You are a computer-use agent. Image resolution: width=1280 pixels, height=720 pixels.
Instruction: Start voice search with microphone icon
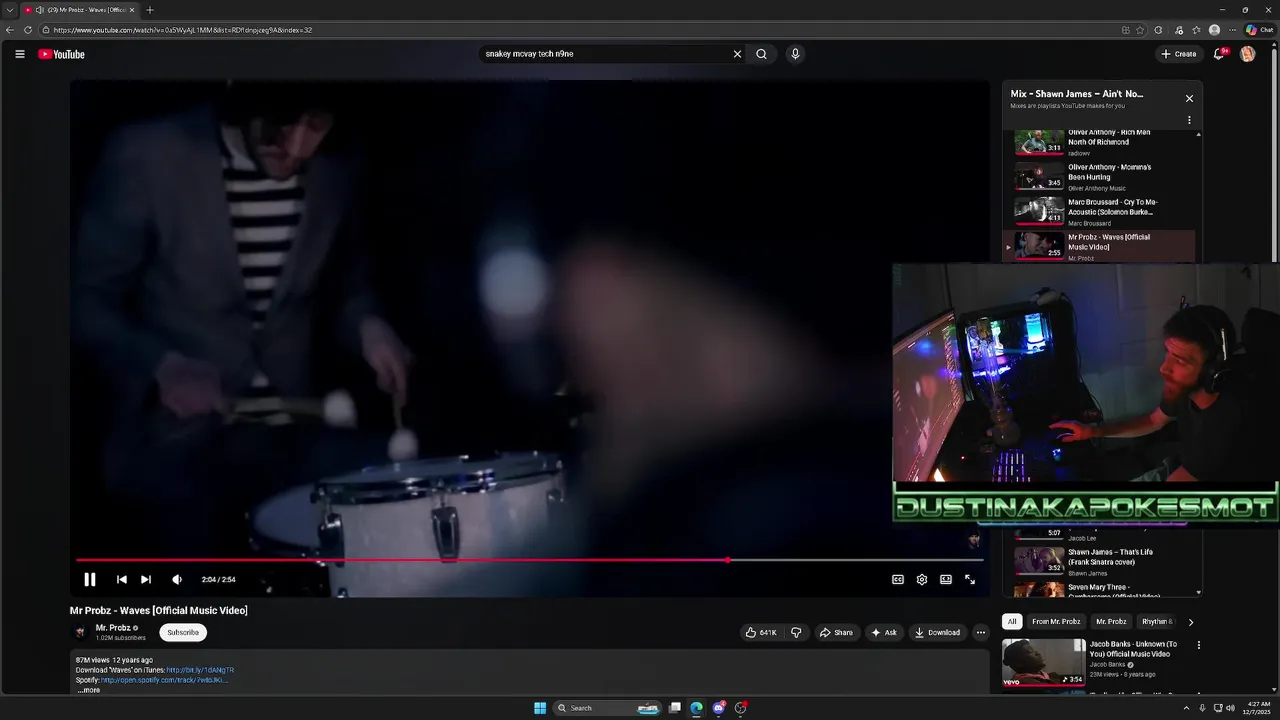pyautogui.click(x=795, y=54)
